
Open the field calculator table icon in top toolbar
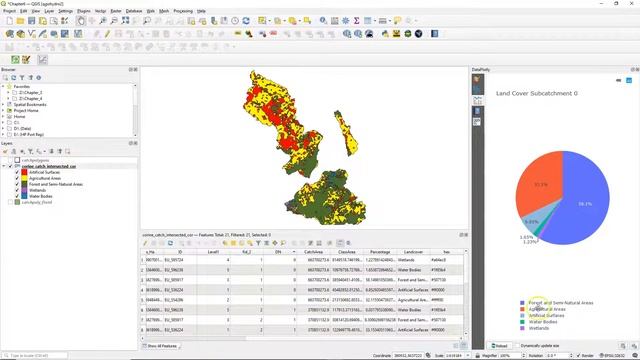(x=334, y=20)
